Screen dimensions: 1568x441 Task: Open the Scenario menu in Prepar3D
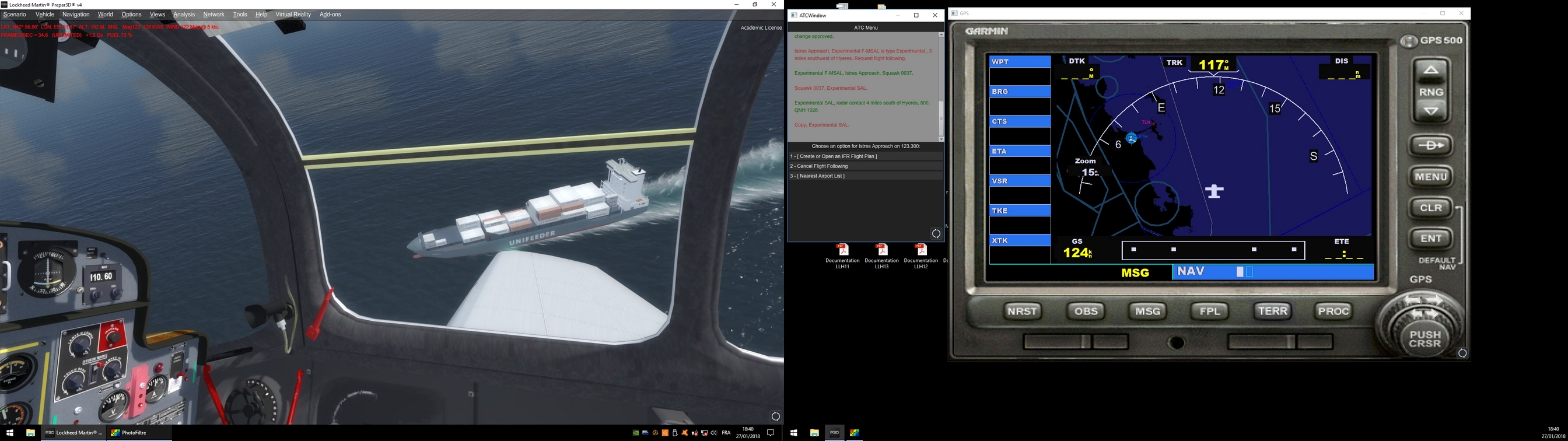[x=15, y=15]
